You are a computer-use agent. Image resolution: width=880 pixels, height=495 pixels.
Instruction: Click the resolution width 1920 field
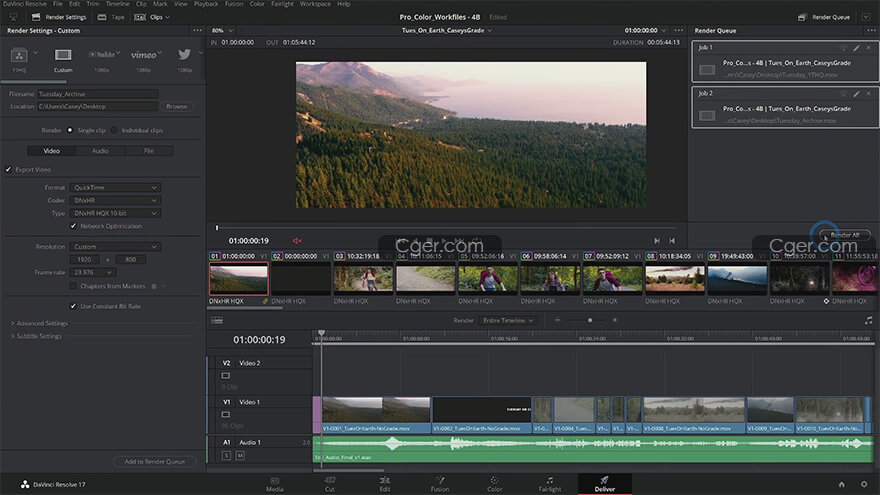(x=84, y=260)
